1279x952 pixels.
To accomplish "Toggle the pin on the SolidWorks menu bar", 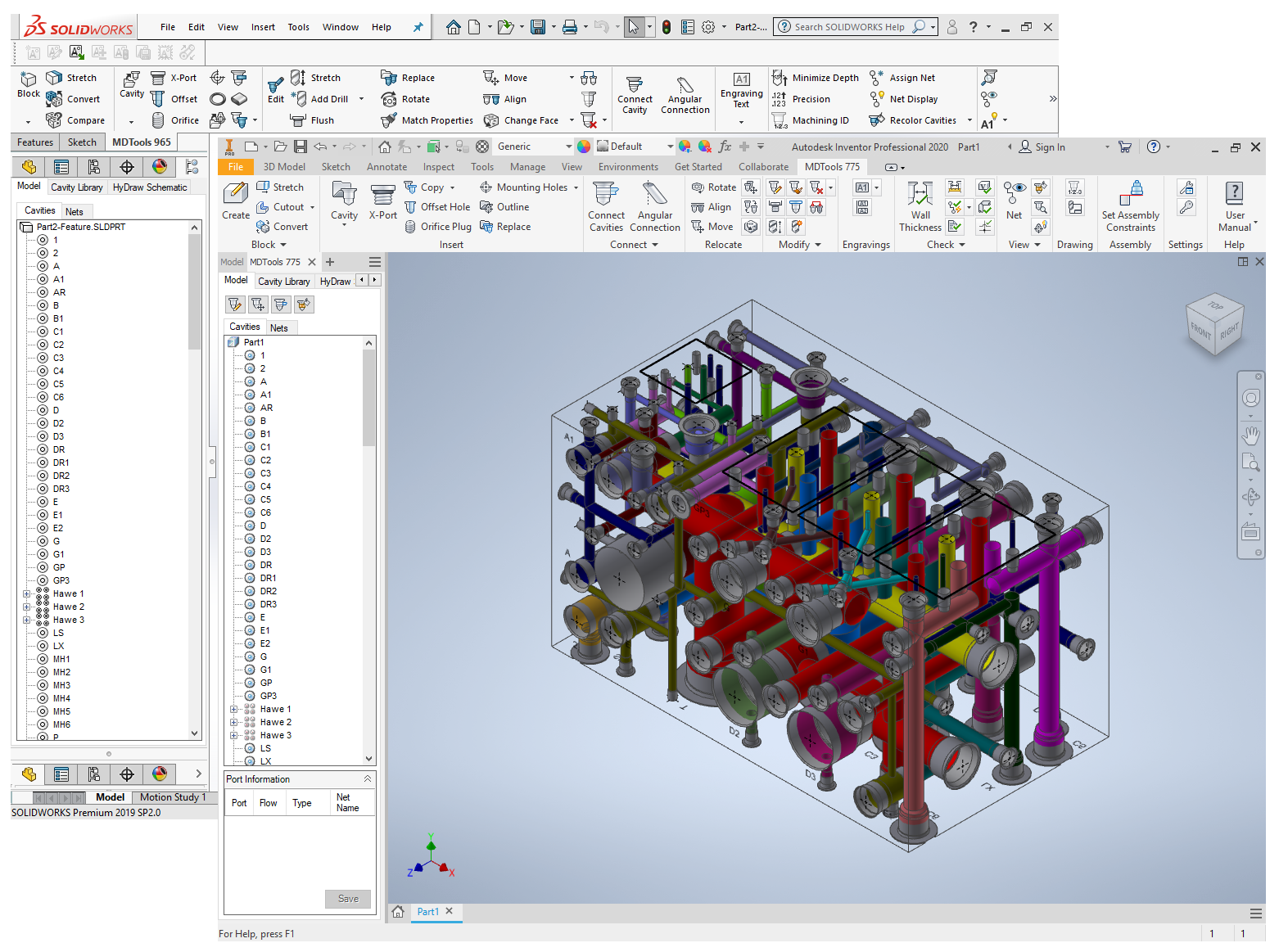I will coord(418,27).
